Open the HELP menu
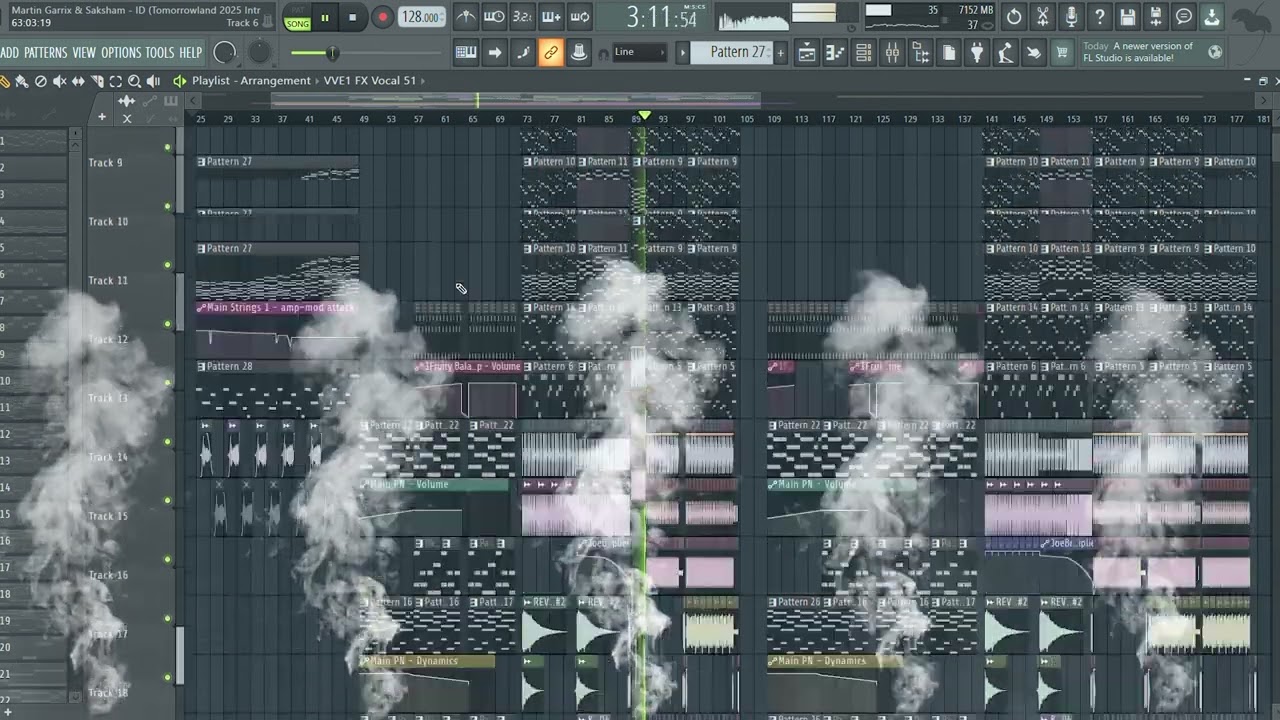This screenshot has height=720, width=1280. (190, 52)
